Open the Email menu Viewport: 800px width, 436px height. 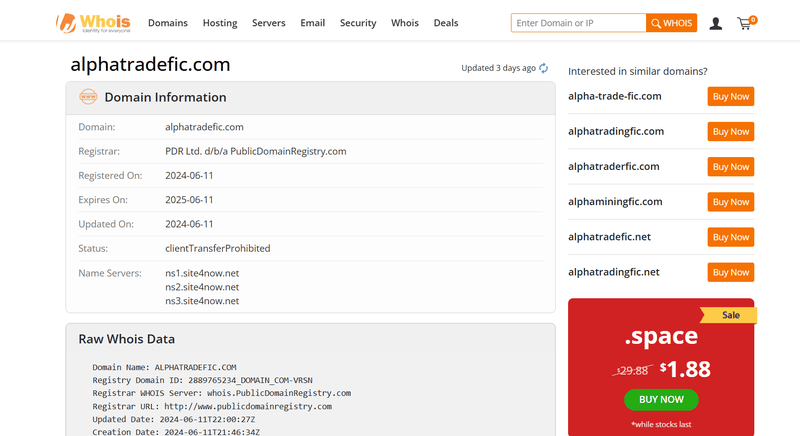coord(312,23)
